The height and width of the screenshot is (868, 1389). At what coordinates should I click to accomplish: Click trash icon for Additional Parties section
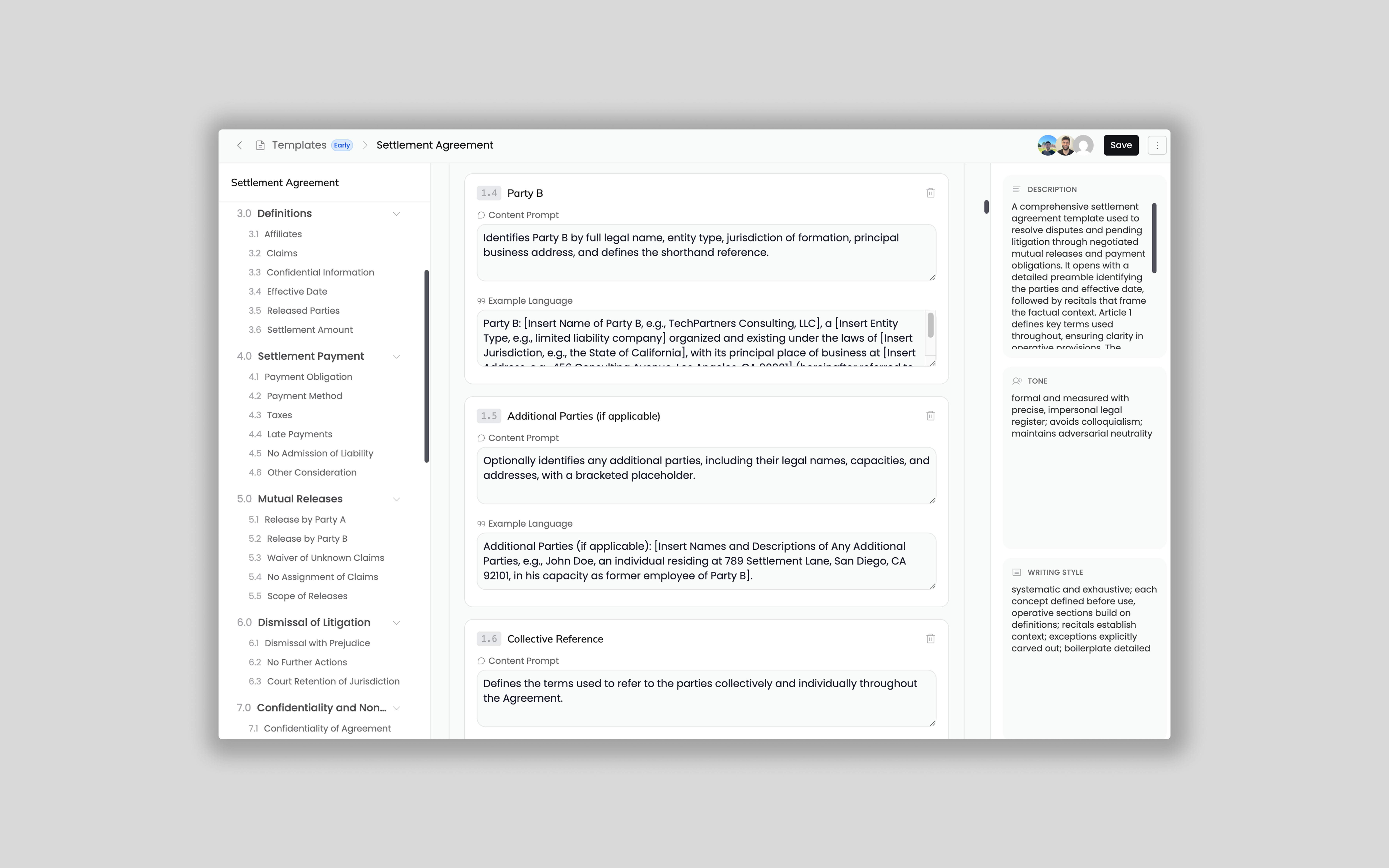point(930,416)
